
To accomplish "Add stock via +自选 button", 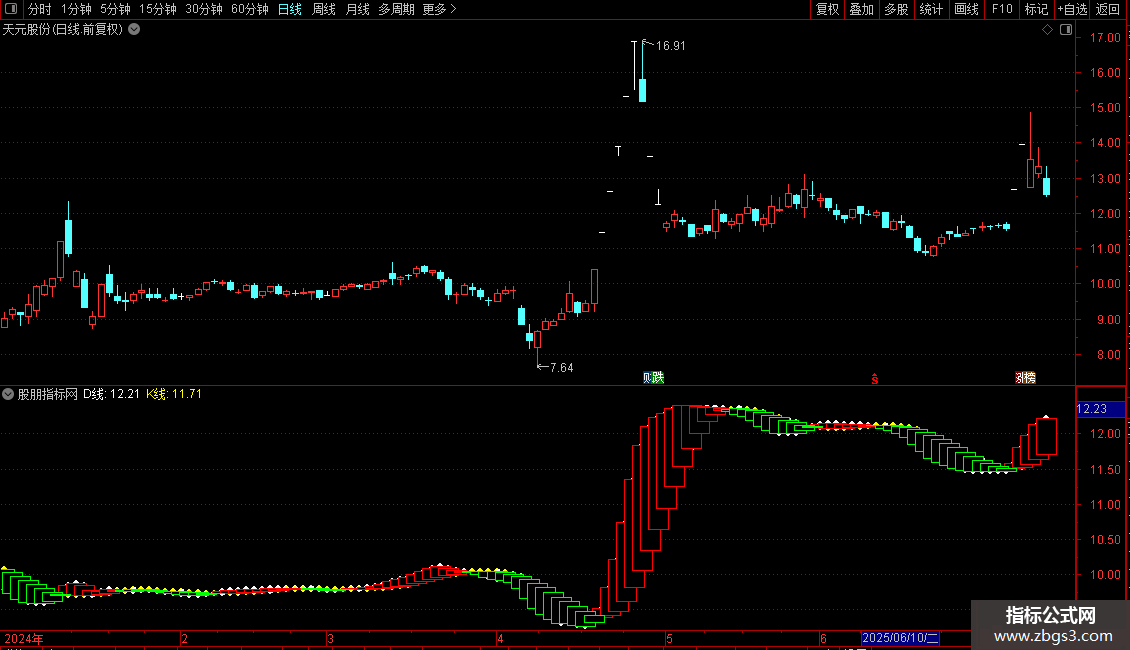I will pyautogui.click(x=1072, y=9).
